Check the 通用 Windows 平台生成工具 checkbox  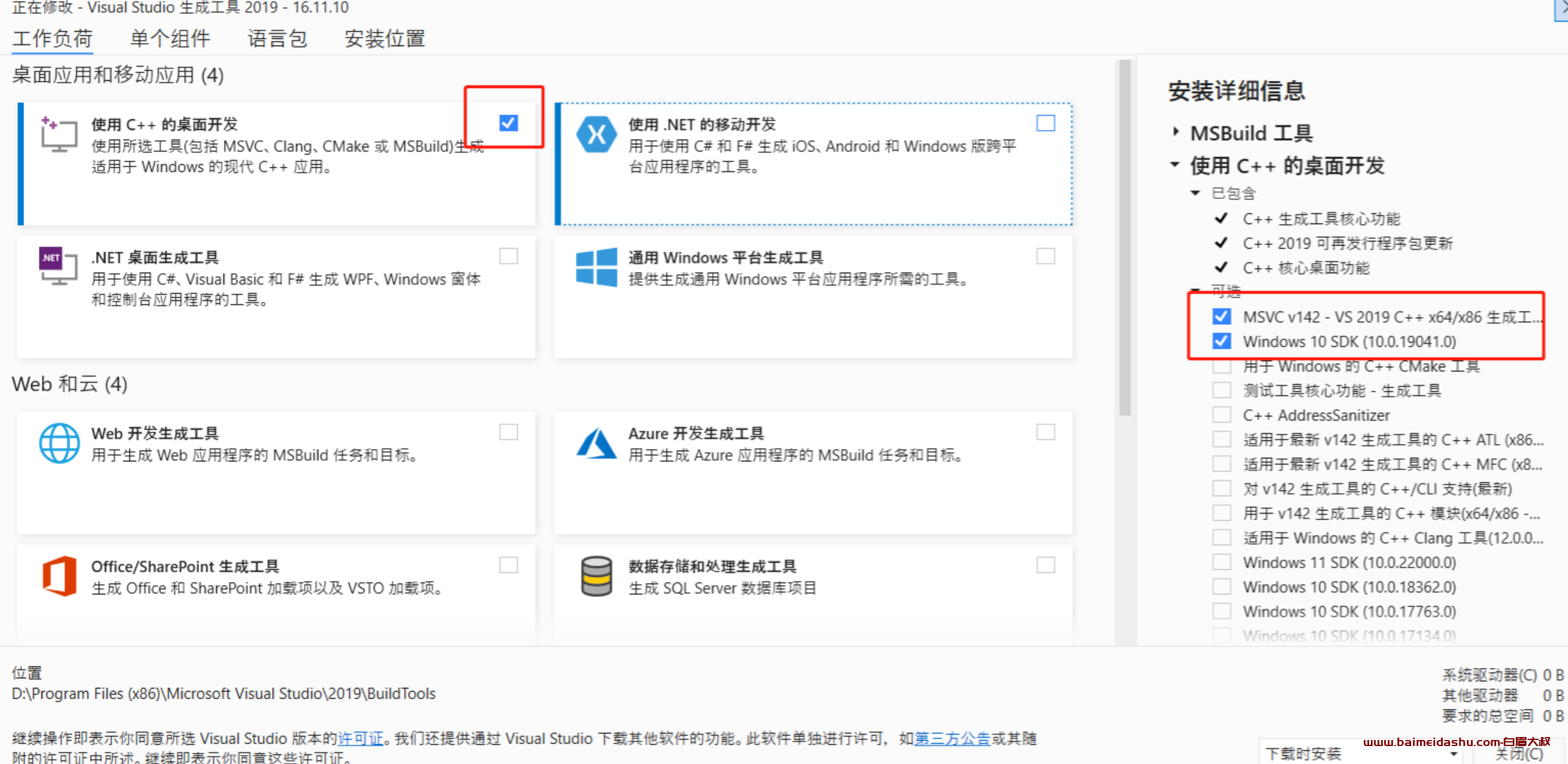1045,256
